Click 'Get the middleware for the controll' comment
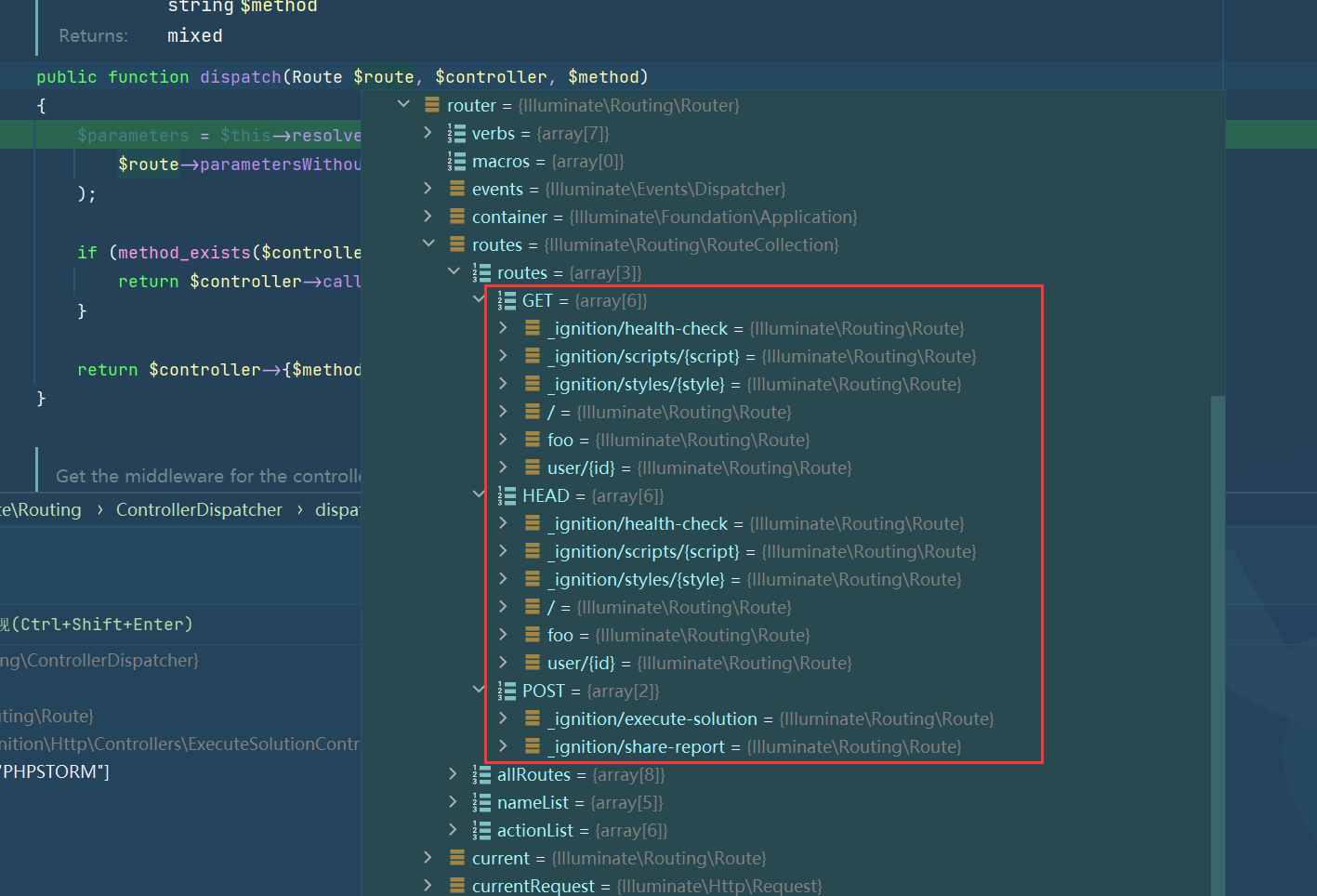1317x896 pixels. tap(208, 476)
